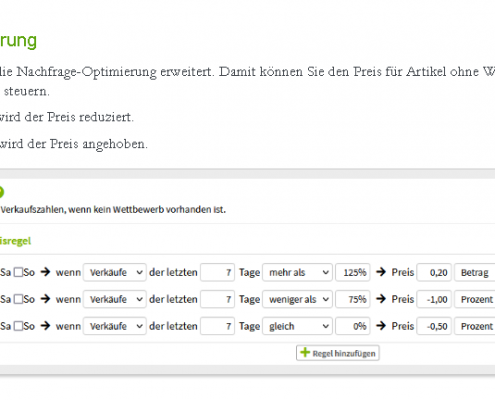Check the So checkbox in the gleich rule
The height and width of the screenshot is (400, 495).
pyautogui.click(x=19, y=326)
